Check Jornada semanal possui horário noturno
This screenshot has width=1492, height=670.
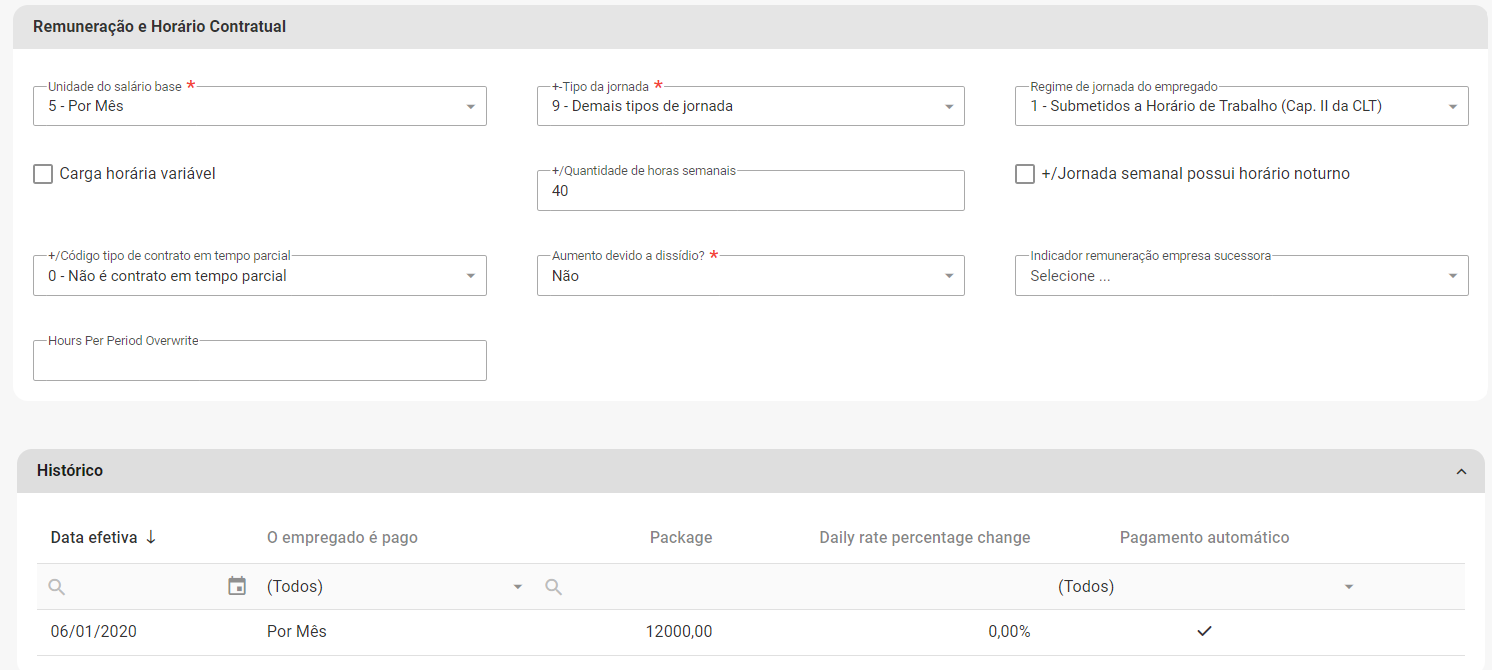point(1025,174)
